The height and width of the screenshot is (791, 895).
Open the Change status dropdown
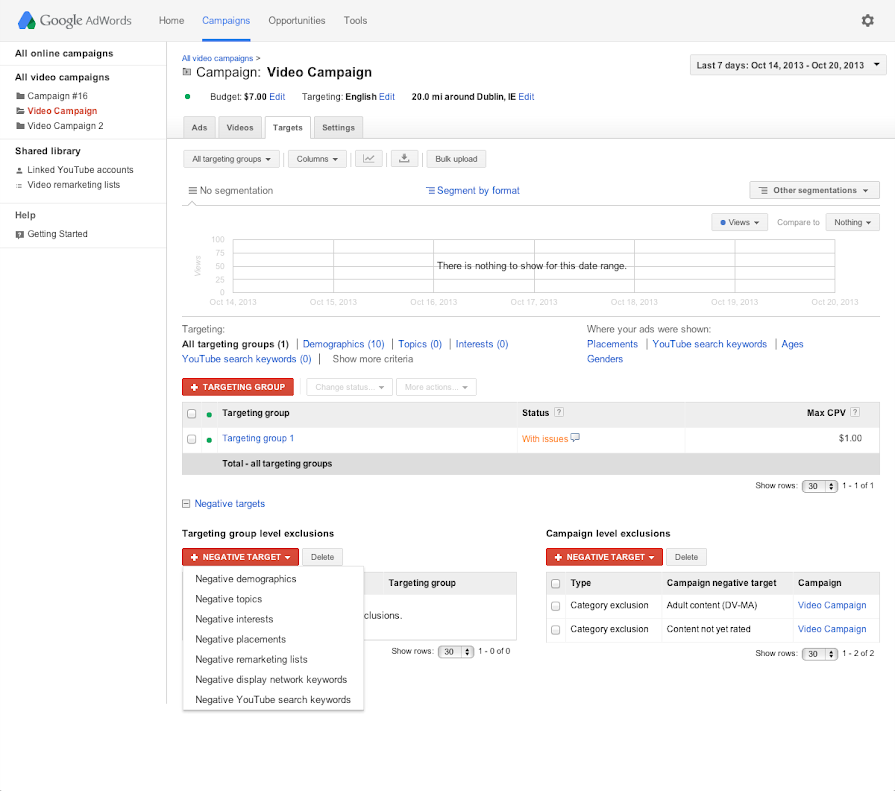click(349, 387)
